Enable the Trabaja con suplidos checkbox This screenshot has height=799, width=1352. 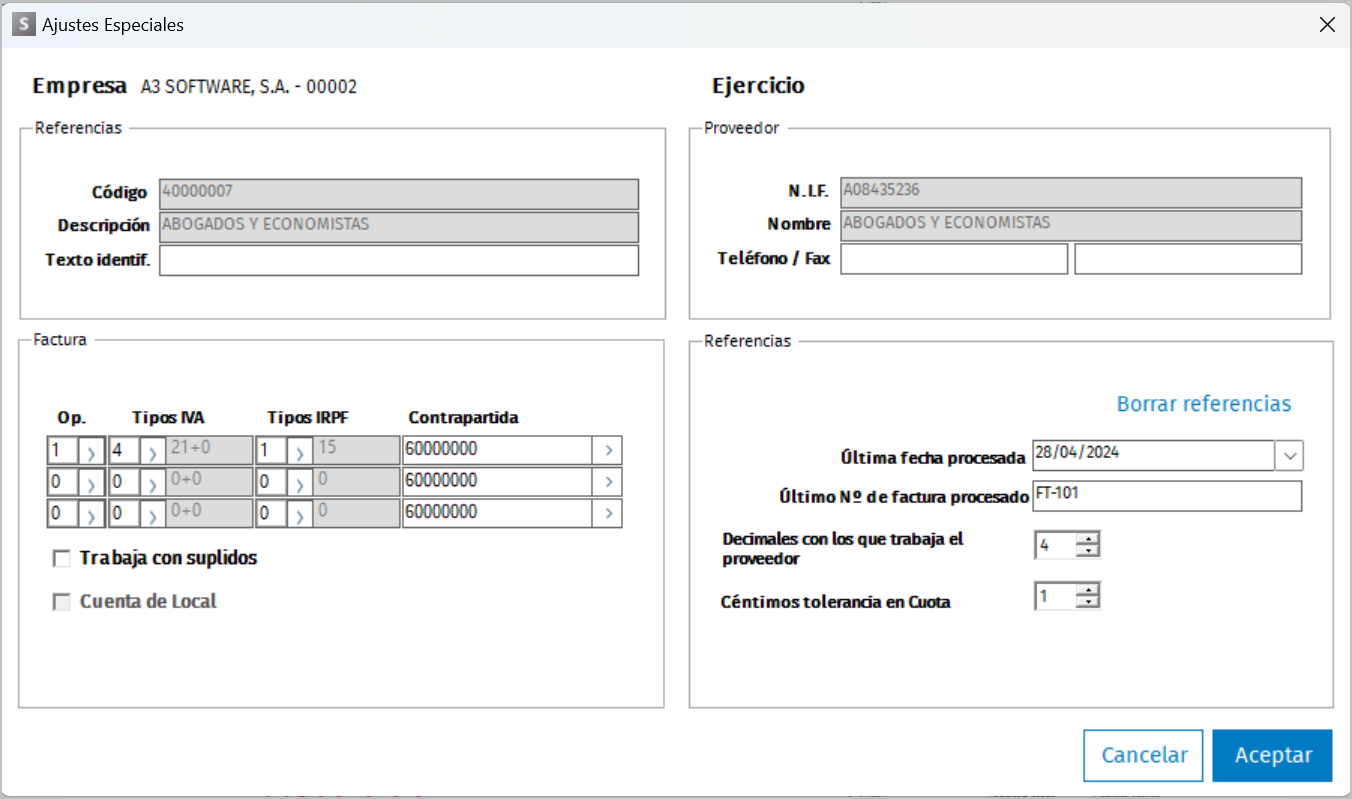[x=62, y=559]
